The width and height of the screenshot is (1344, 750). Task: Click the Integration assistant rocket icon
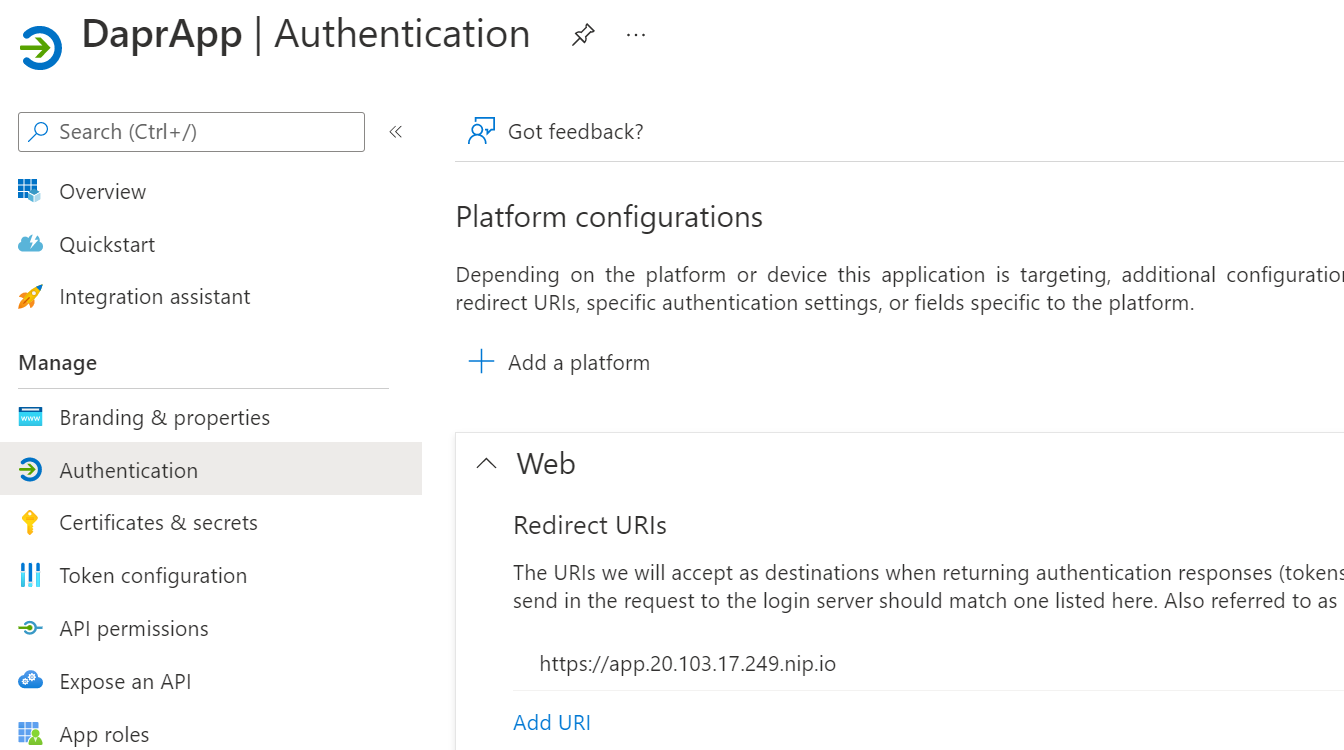coord(31,296)
